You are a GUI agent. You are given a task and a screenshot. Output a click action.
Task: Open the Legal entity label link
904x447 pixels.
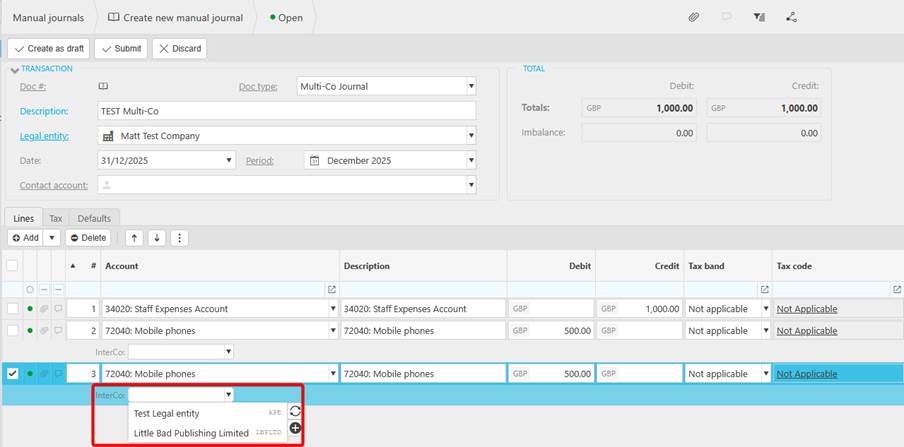click(44, 136)
